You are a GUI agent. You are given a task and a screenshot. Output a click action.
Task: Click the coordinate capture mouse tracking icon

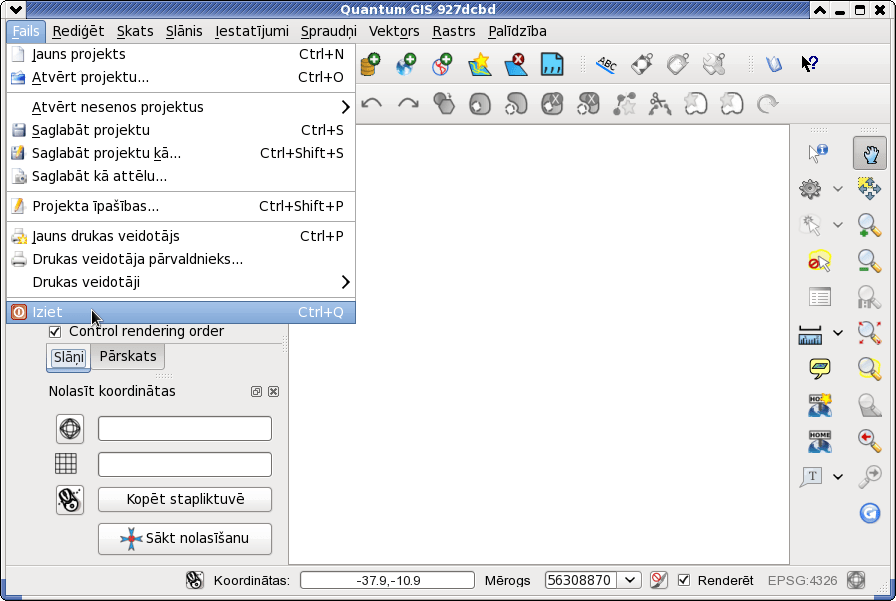[x=70, y=500]
